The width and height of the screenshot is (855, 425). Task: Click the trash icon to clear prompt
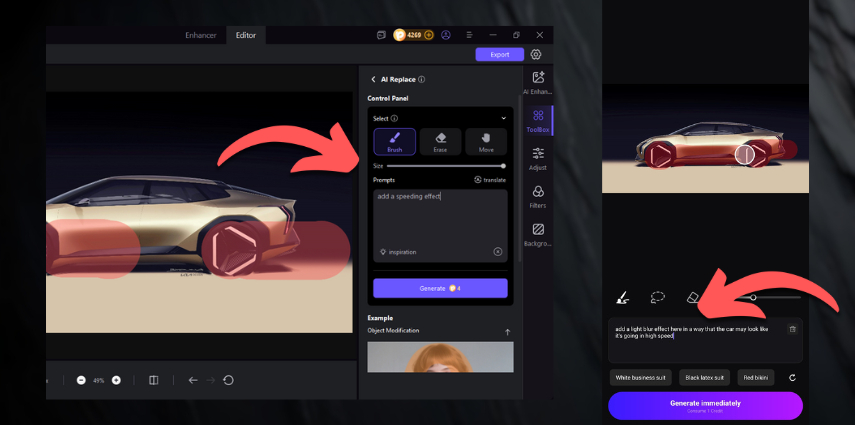click(792, 329)
